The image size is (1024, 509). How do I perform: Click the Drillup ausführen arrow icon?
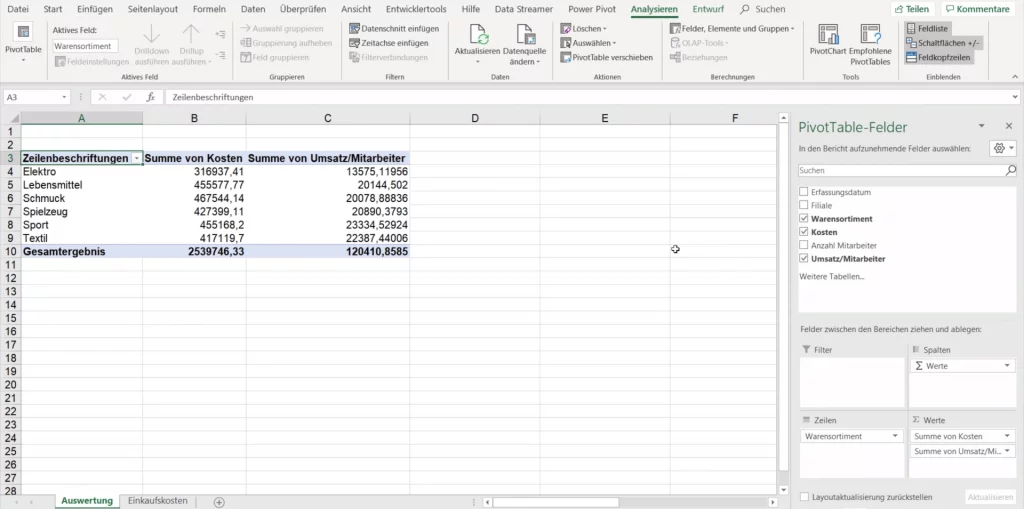pyautogui.click(x=191, y=34)
